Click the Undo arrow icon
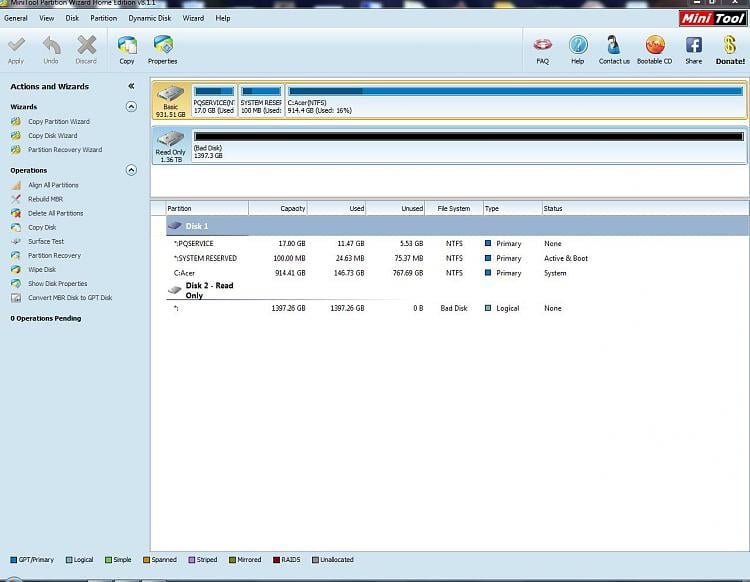This screenshot has width=750, height=582. coord(51,45)
